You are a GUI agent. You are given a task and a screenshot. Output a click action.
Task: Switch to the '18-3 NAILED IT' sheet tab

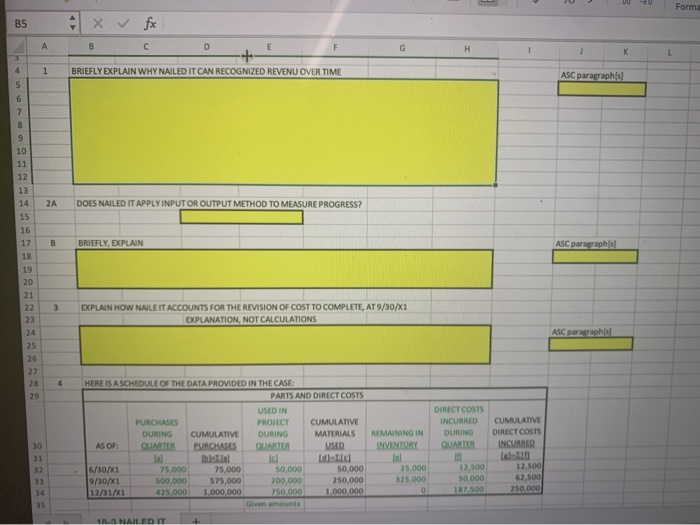coord(131,521)
